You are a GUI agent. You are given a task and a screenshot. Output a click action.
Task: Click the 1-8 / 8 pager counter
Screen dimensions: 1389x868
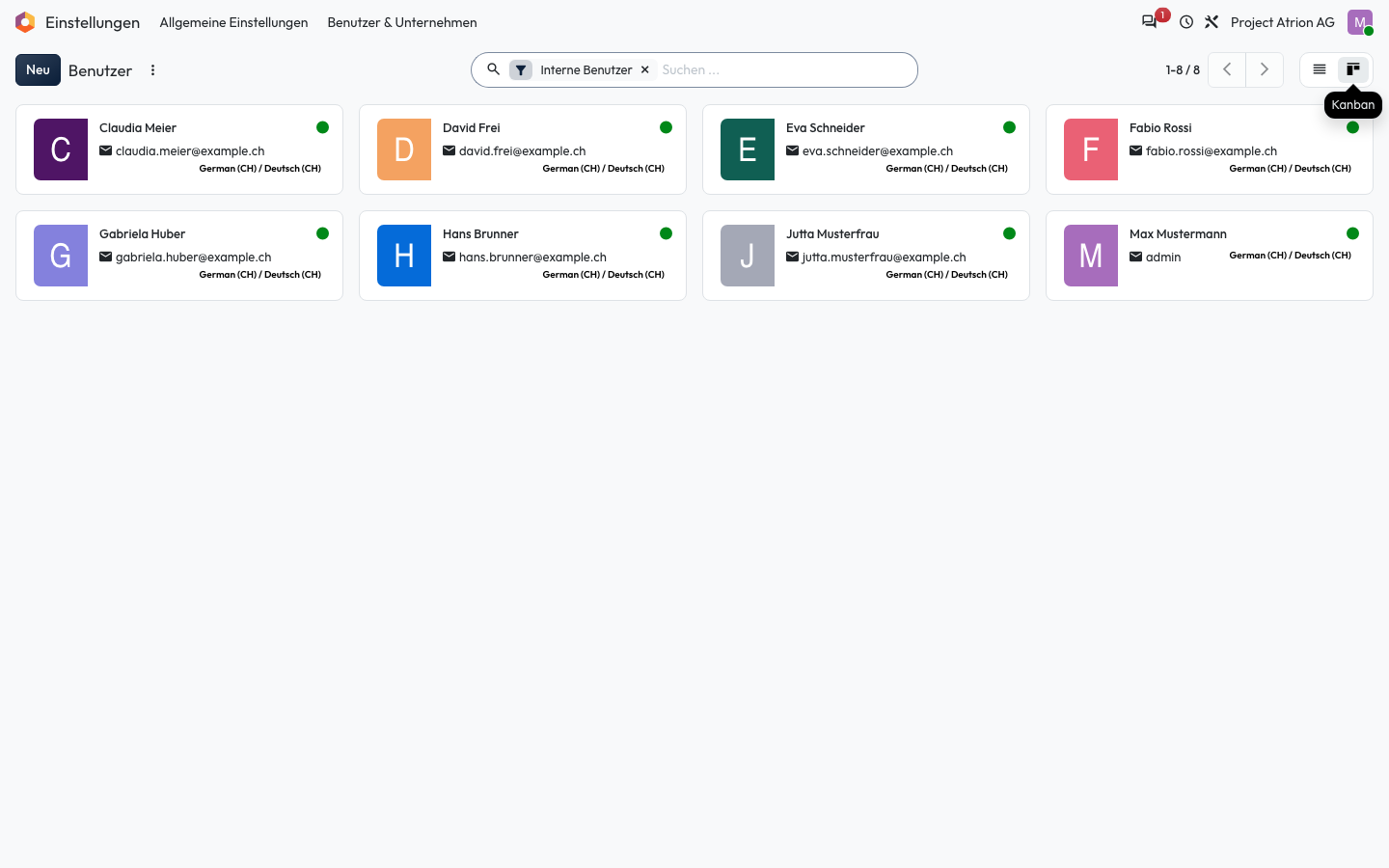point(1183,69)
